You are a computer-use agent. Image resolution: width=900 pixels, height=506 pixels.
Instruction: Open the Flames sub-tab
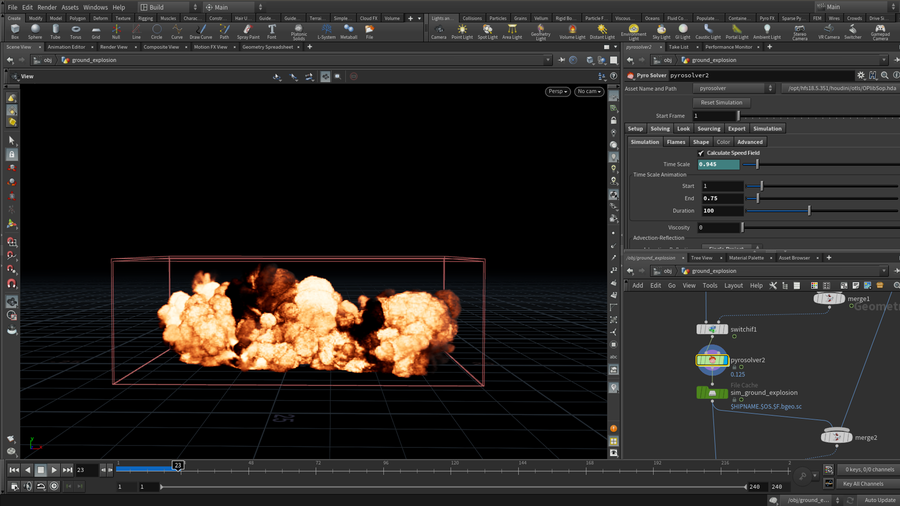tap(676, 142)
